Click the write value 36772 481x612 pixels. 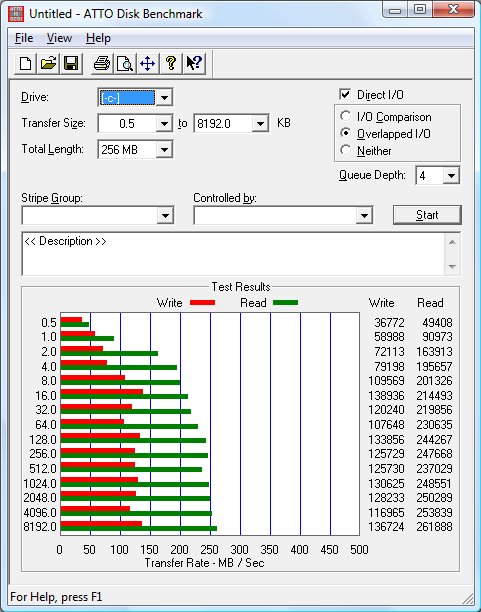[389, 323]
